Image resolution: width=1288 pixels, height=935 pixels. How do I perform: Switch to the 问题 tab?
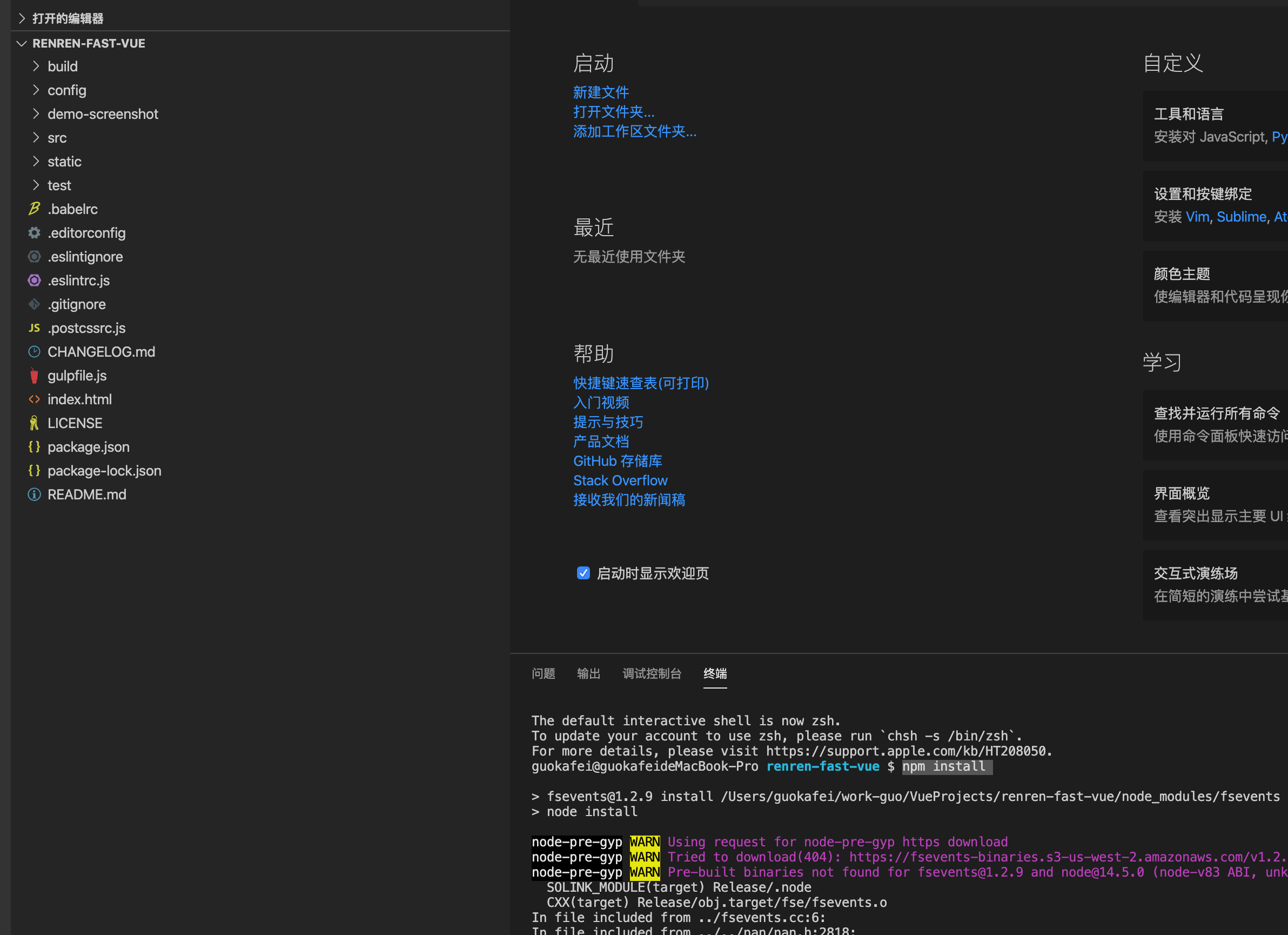point(544,674)
